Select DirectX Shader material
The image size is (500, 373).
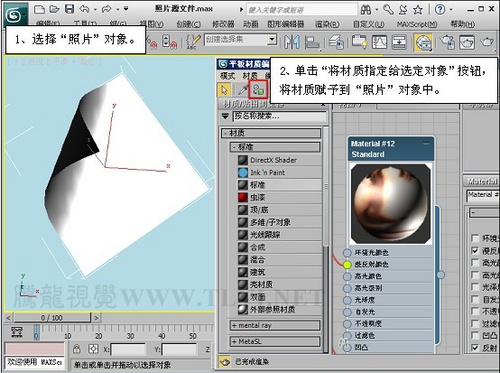279,160
